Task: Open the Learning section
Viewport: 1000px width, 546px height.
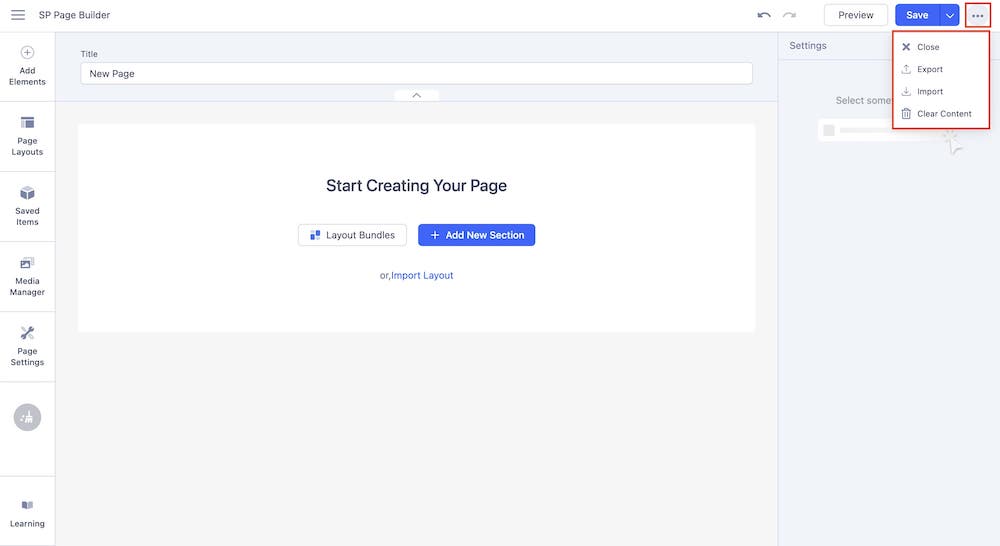Action: 27,513
